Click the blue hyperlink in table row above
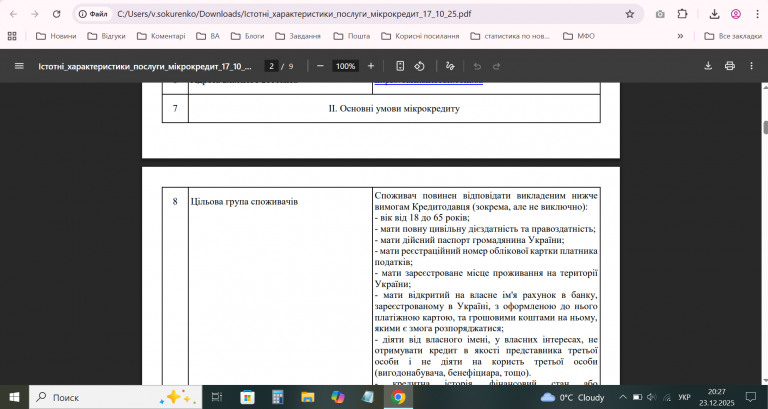This screenshot has width=768, height=409. click(x=429, y=83)
